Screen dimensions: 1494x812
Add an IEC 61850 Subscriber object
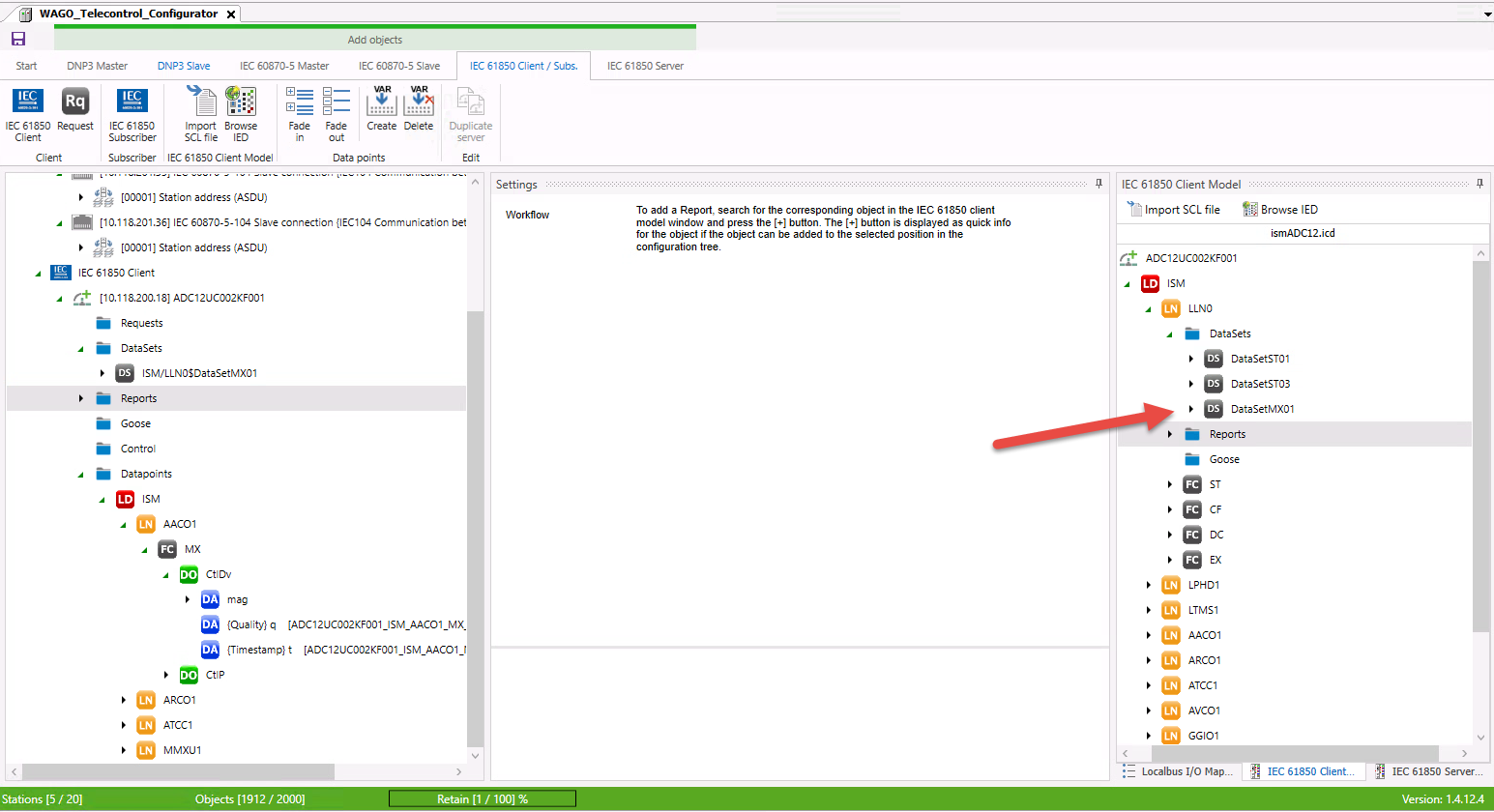(132, 115)
